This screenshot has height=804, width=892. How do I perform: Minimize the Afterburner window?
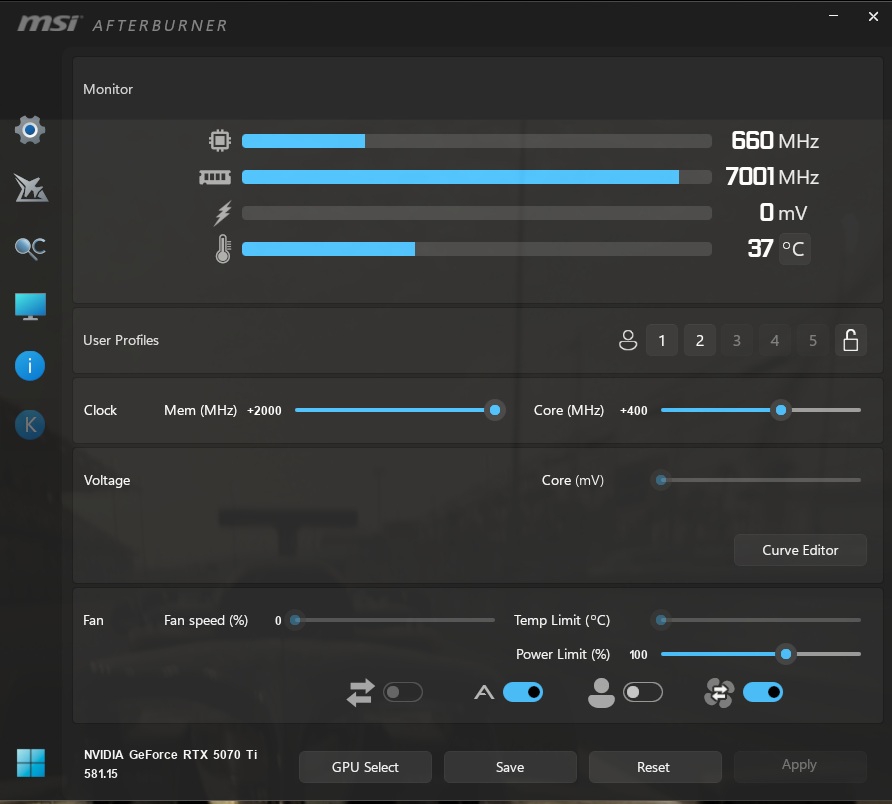[x=833, y=16]
